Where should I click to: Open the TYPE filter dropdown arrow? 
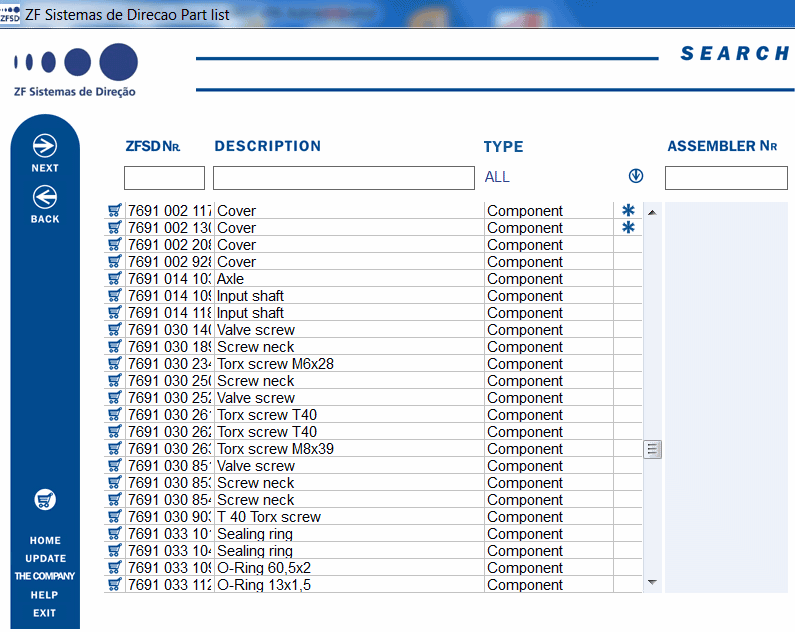coord(636,177)
